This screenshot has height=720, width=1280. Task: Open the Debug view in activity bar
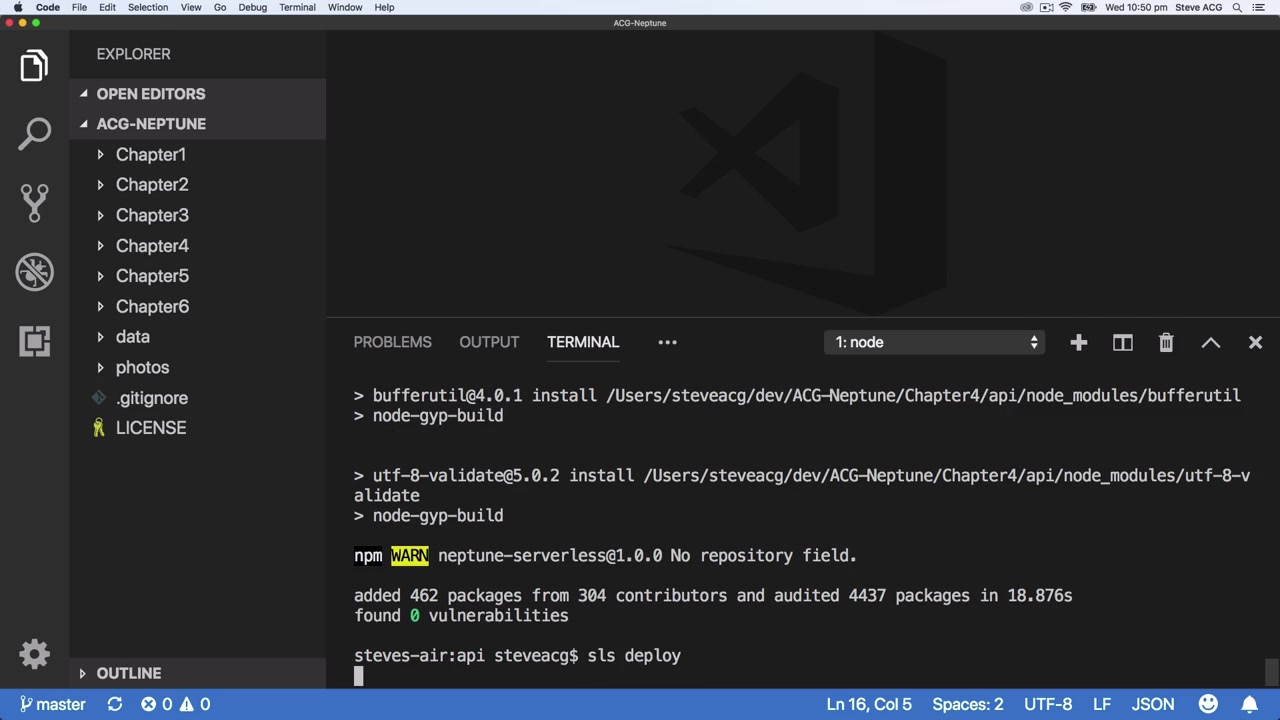pos(34,271)
